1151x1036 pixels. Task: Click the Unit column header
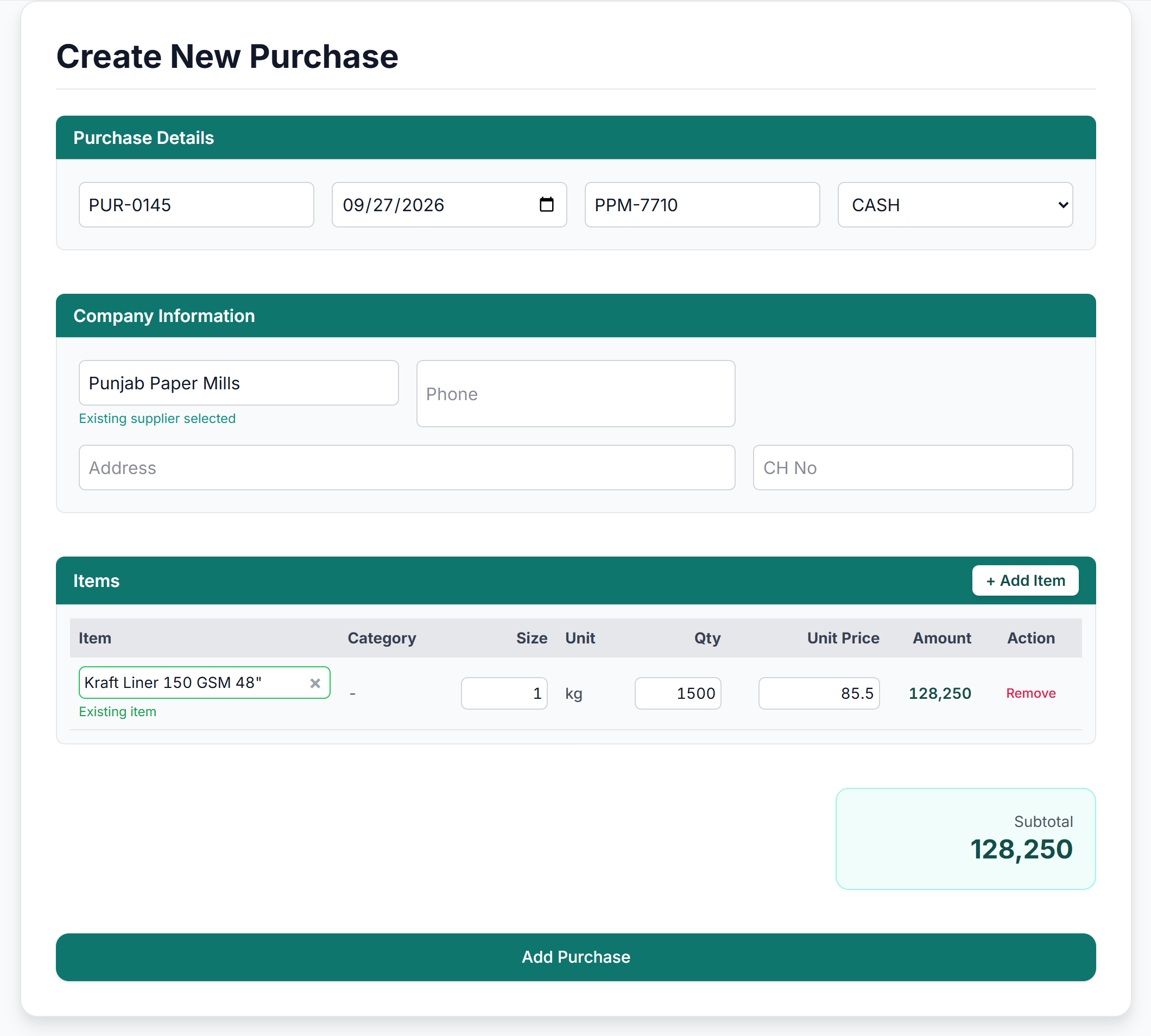pyautogui.click(x=579, y=638)
